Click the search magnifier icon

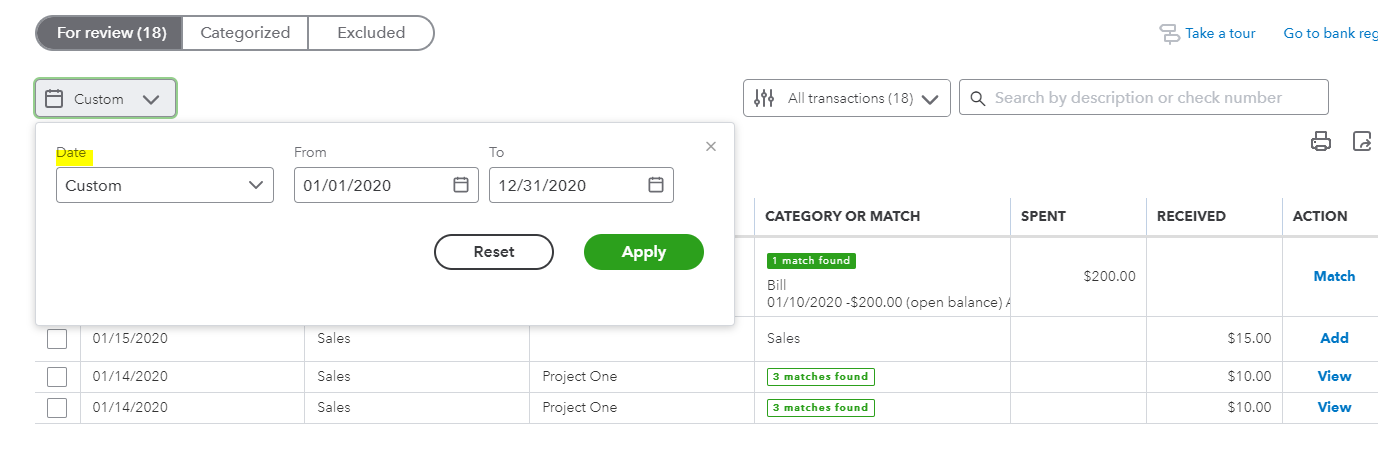pyautogui.click(x=977, y=98)
